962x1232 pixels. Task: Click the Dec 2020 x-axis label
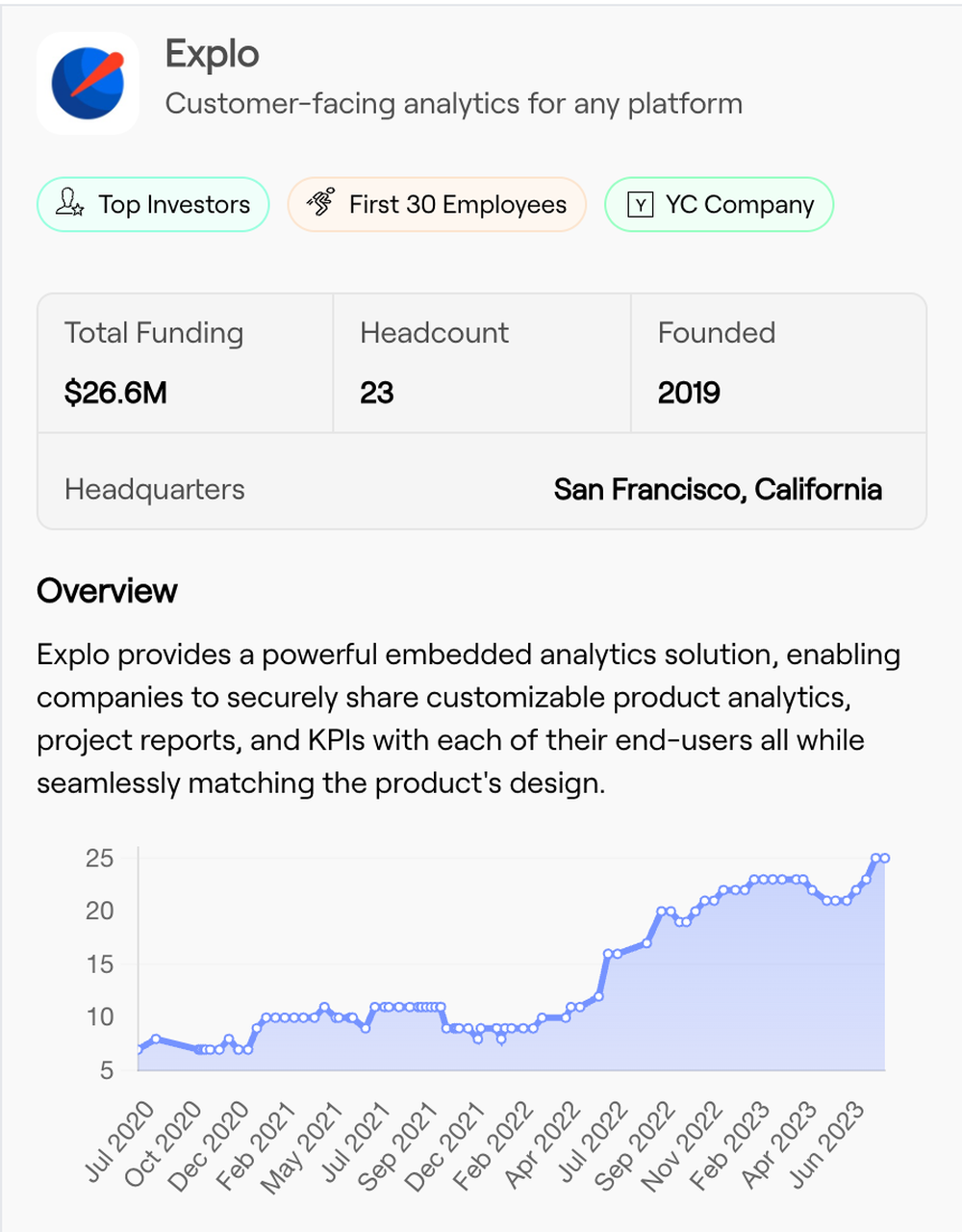tap(209, 1146)
